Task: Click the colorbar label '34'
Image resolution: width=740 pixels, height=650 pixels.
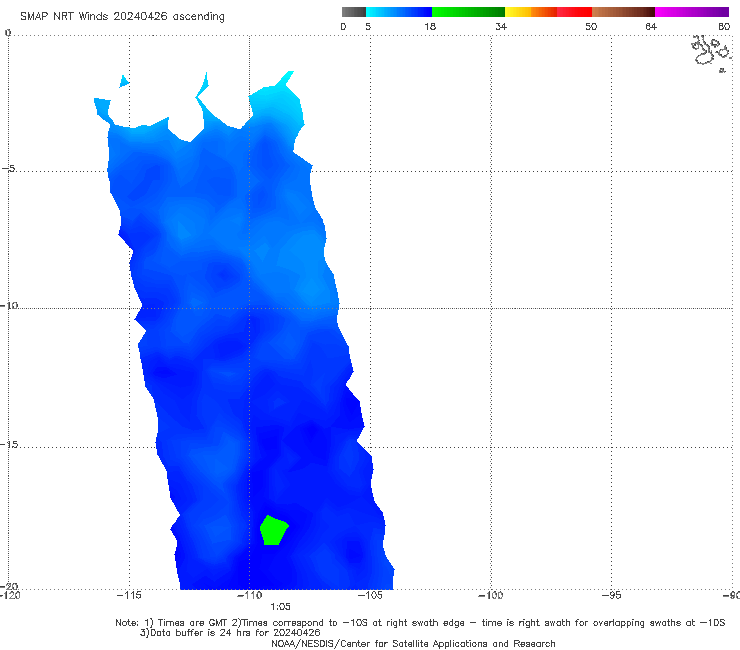Action: coord(501,26)
